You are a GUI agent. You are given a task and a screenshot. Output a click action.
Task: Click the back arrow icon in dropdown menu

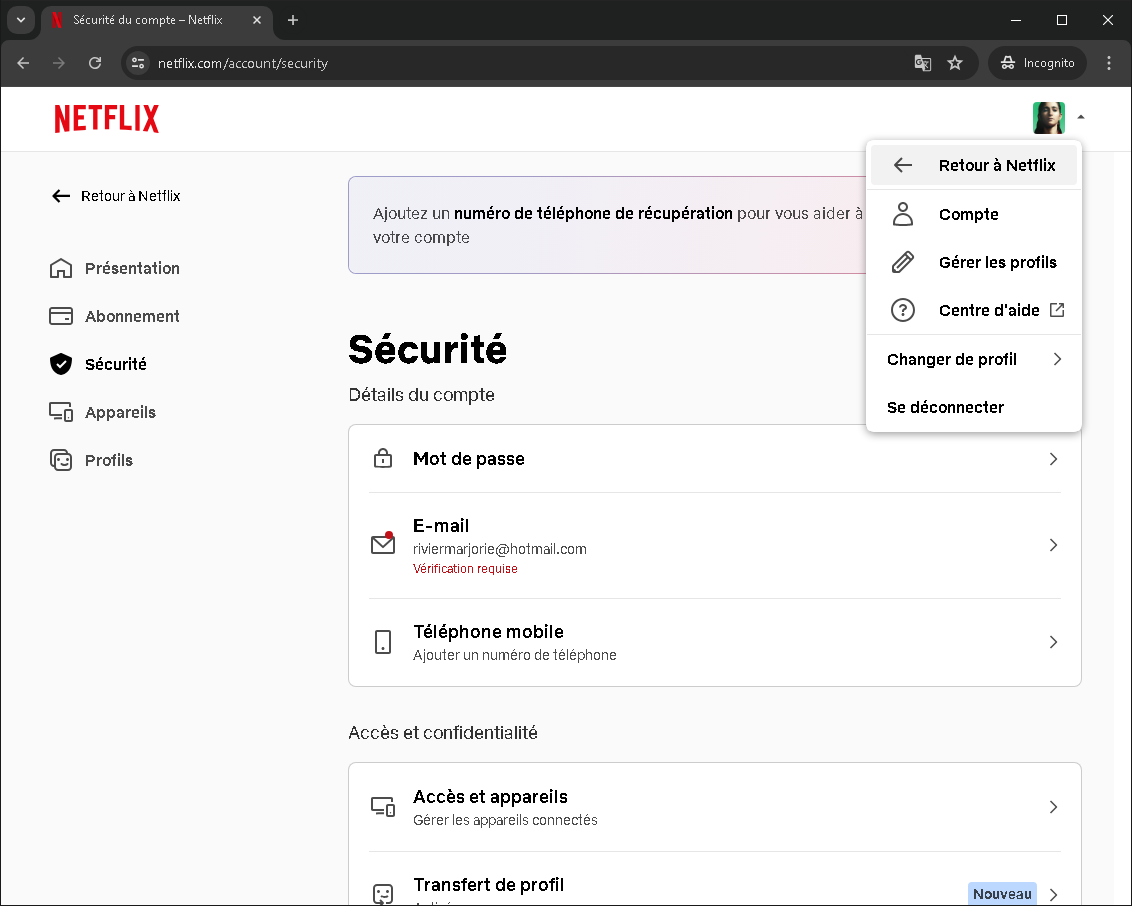(x=902, y=165)
